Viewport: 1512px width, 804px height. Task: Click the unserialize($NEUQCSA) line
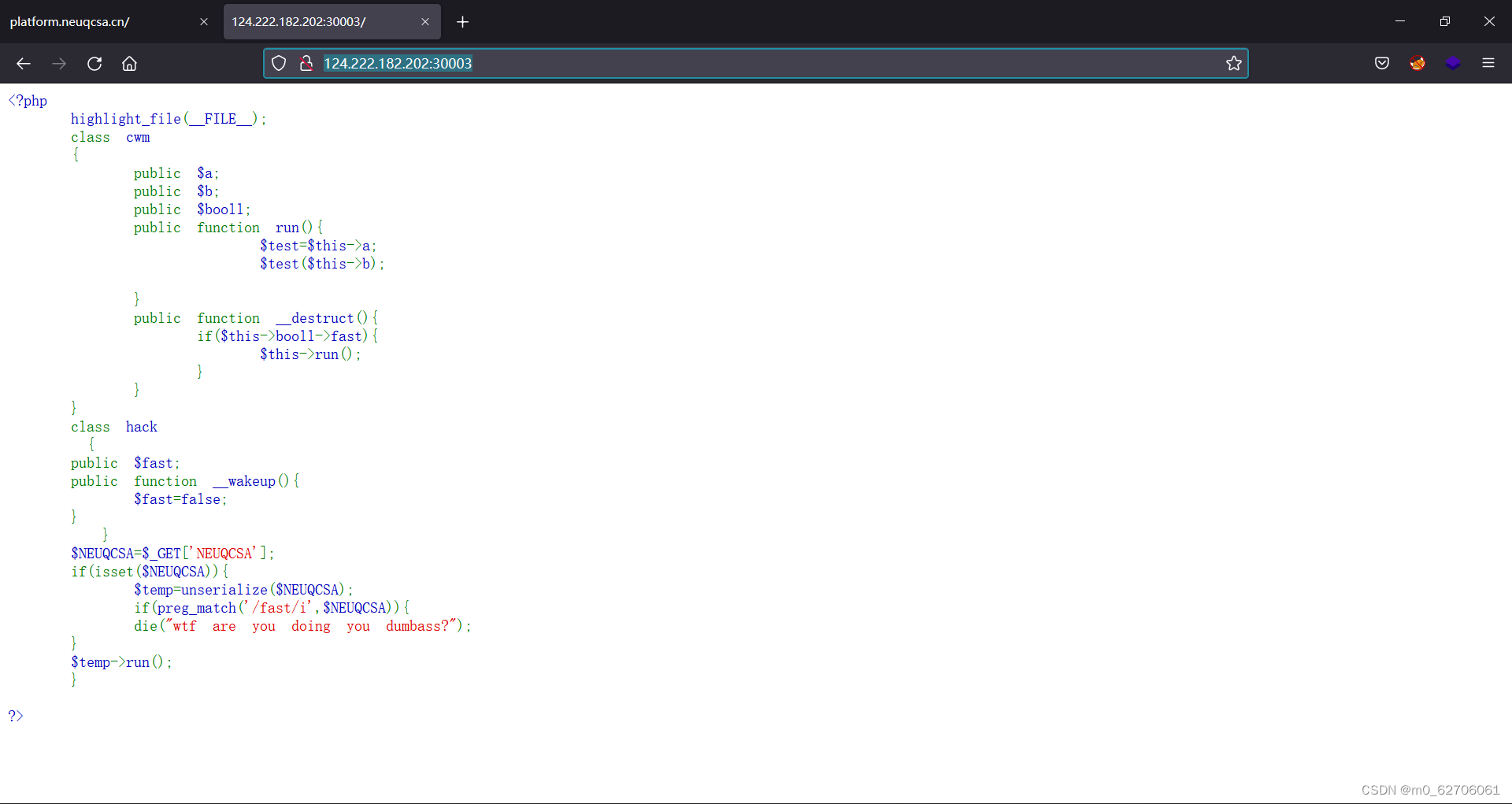coord(243,590)
